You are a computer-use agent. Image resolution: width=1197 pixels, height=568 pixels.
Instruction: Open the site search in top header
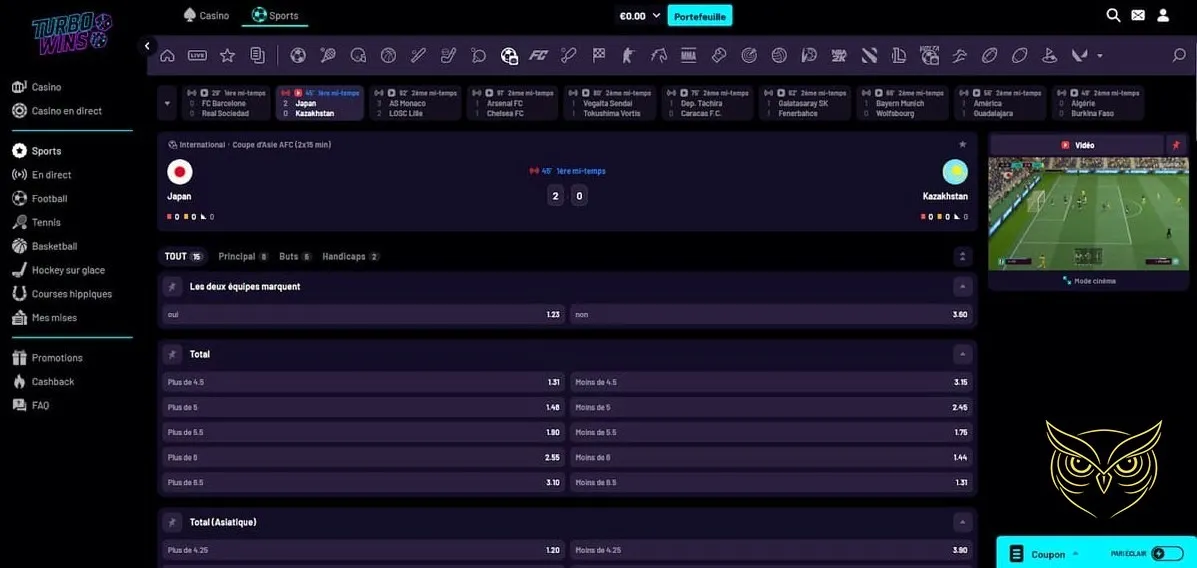tap(1113, 15)
